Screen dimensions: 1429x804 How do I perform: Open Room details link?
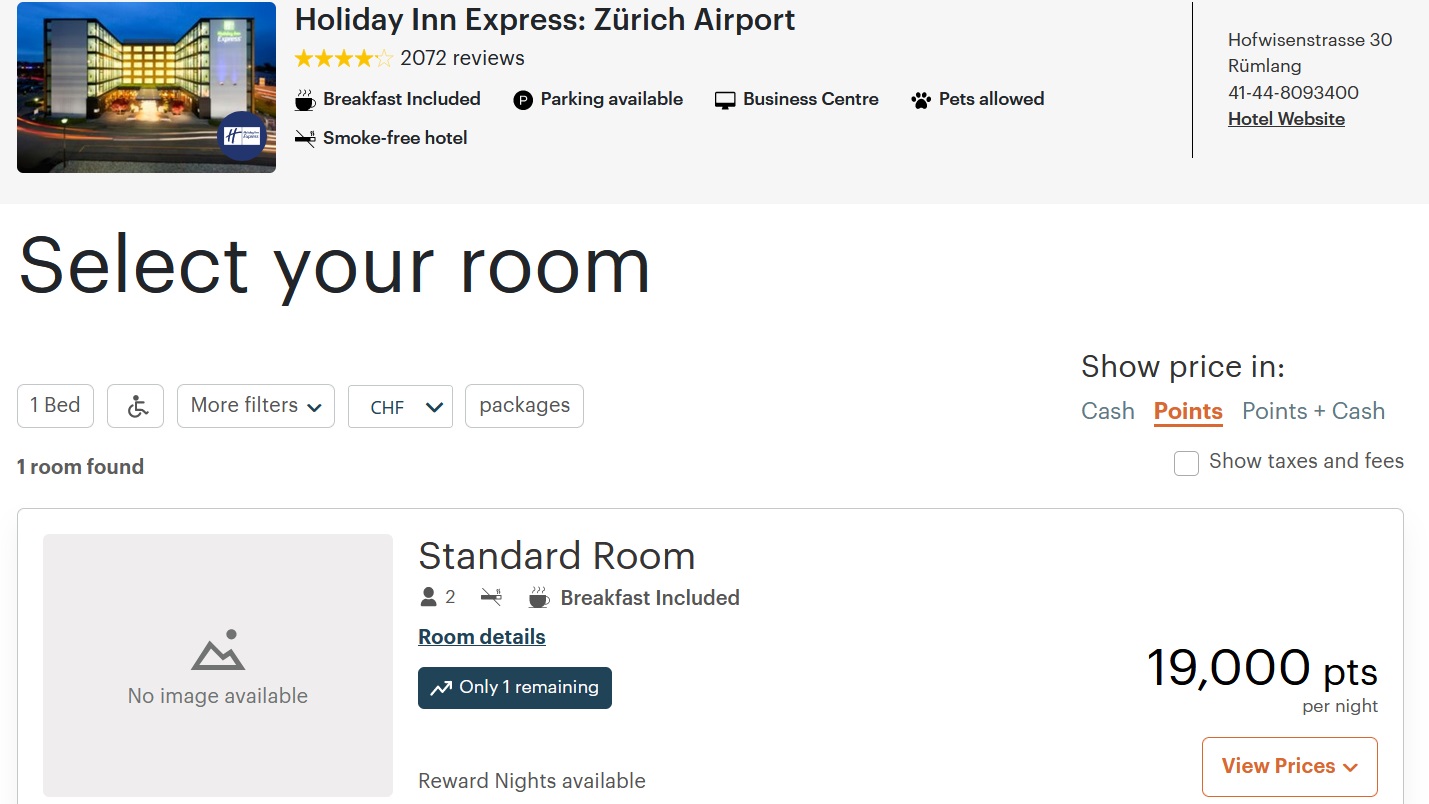coord(482,637)
